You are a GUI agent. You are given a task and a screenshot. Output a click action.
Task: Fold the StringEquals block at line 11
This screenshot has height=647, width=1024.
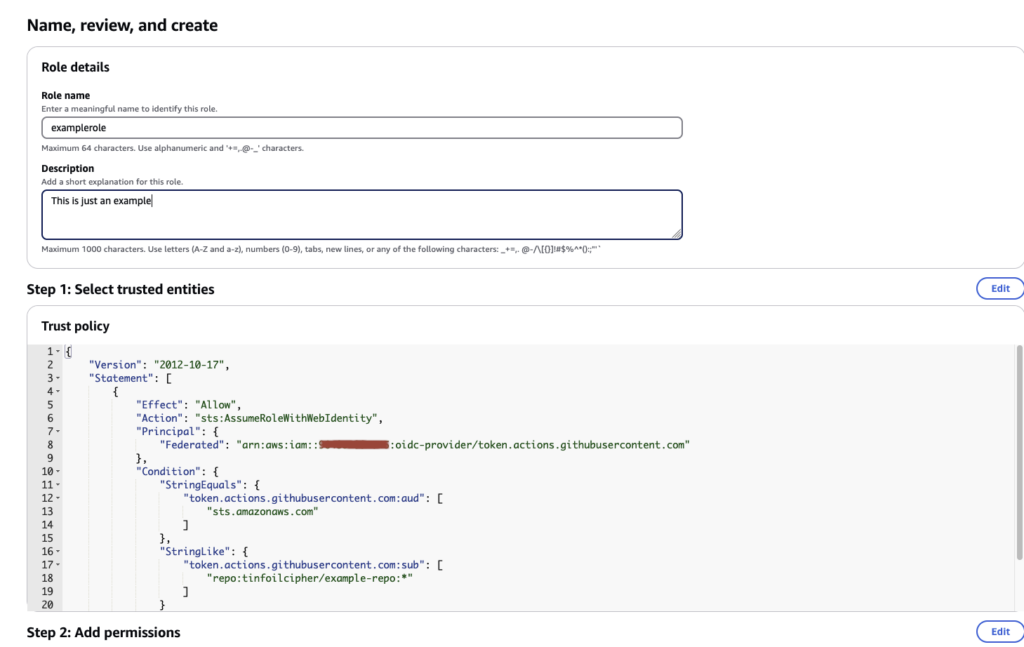click(58, 483)
